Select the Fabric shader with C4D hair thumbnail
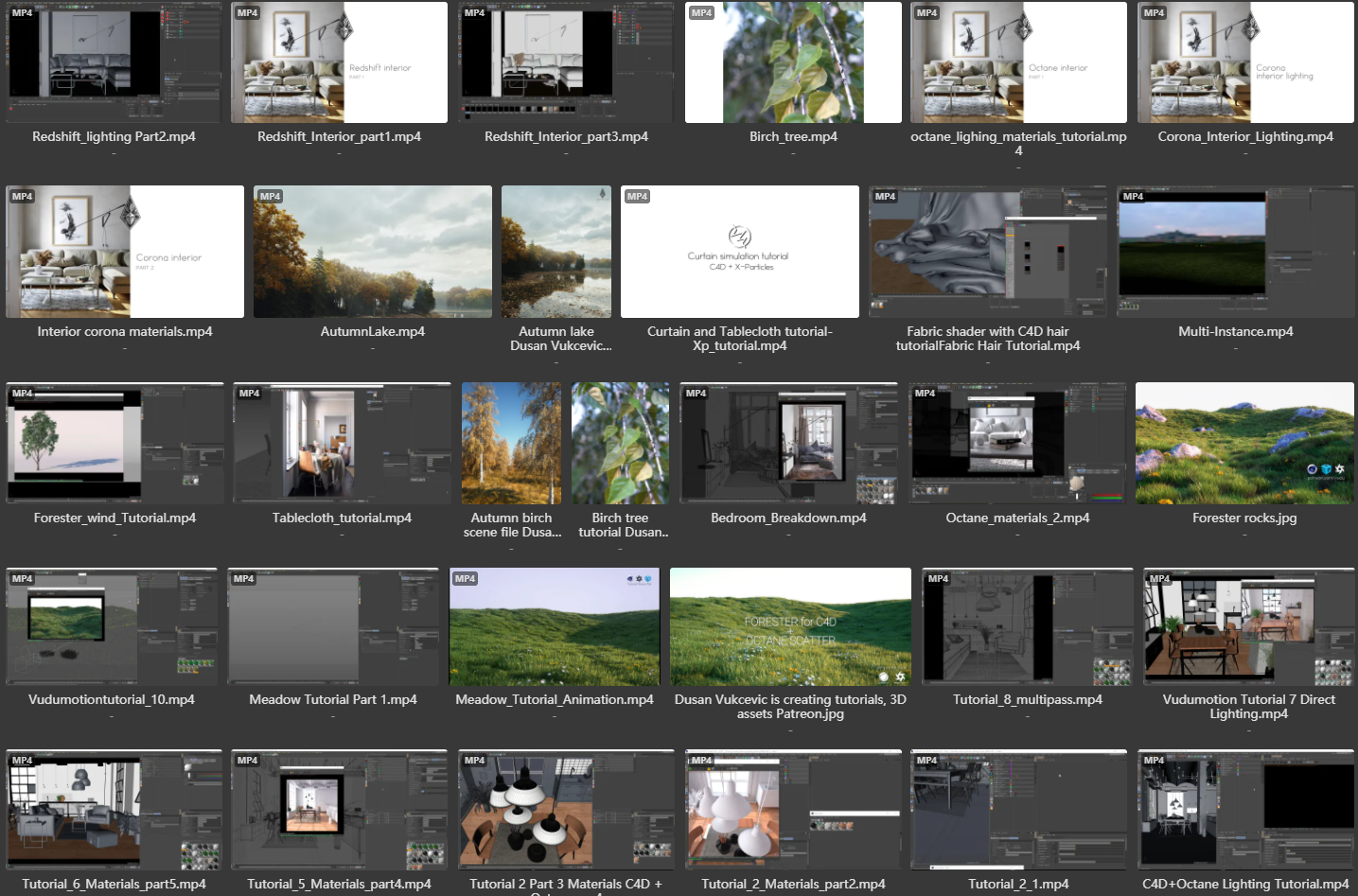Viewport: 1358px width, 896px height. point(987,252)
